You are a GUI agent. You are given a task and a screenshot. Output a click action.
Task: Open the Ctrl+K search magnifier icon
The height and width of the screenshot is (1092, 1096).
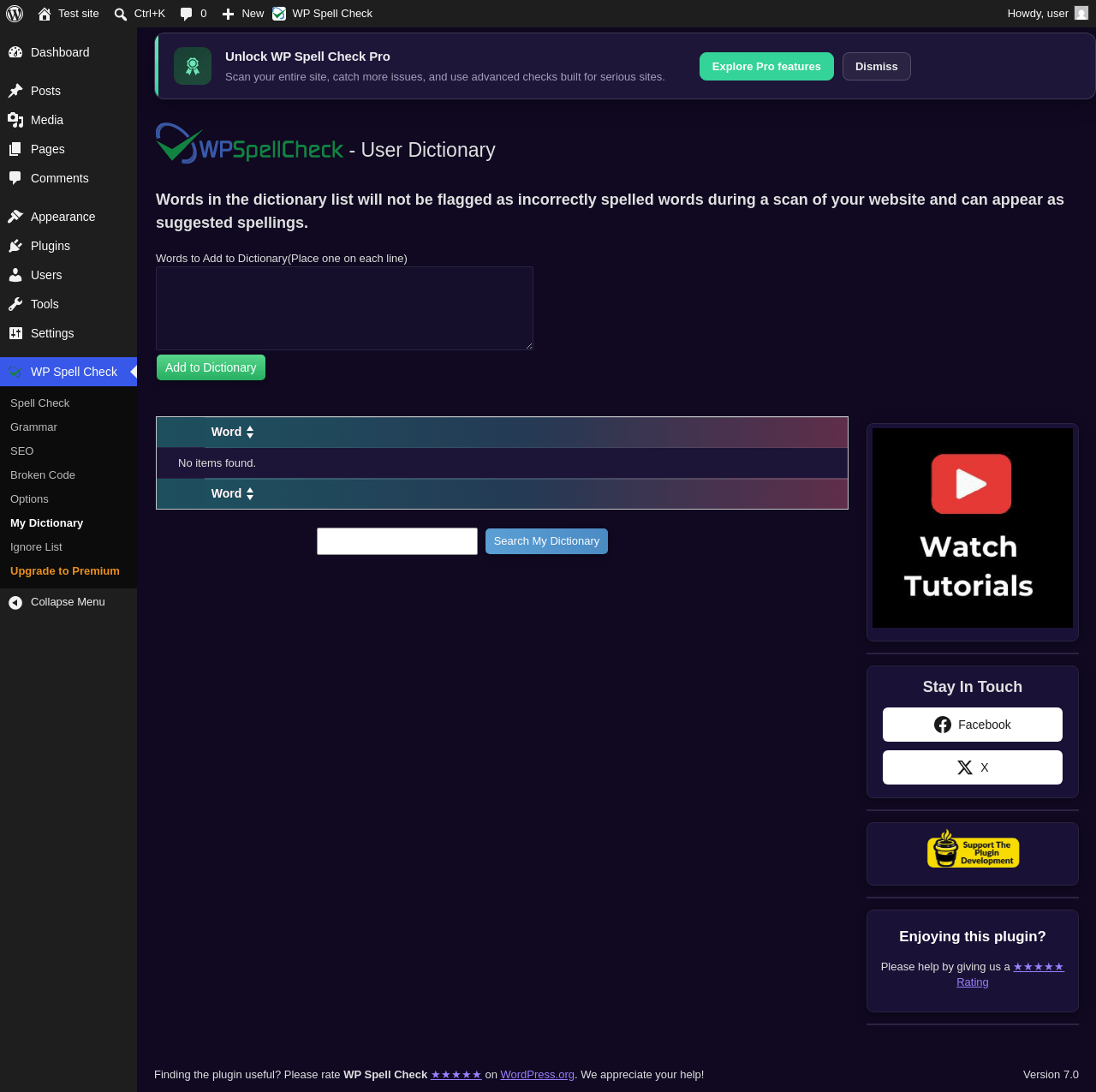[121, 14]
